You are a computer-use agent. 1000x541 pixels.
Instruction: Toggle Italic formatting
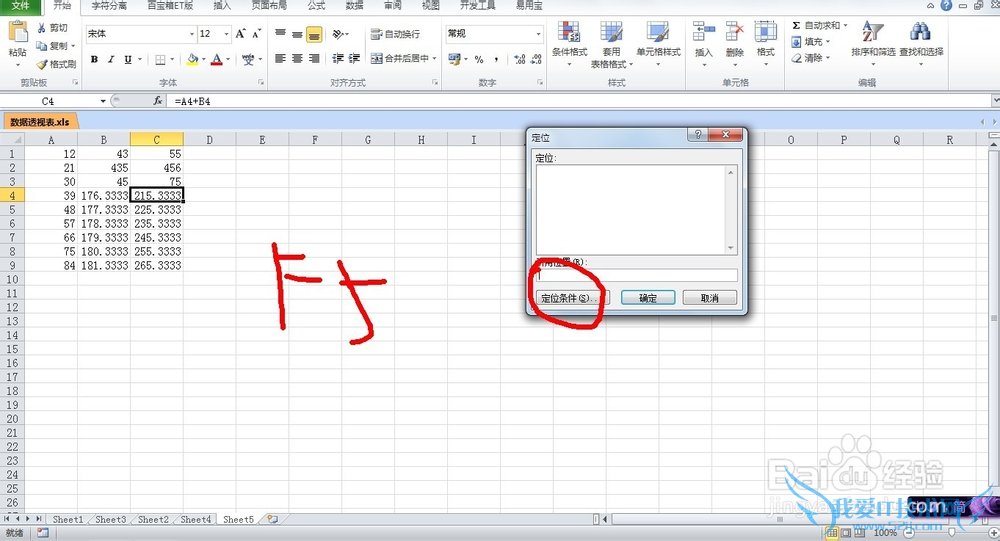(x=111, y=59)
